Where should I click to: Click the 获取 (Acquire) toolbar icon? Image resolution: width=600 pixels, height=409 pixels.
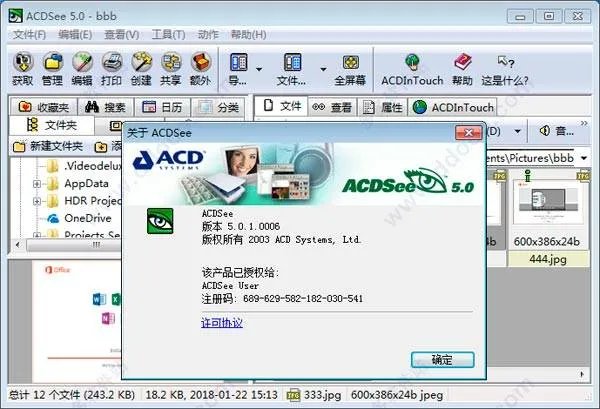23,62
